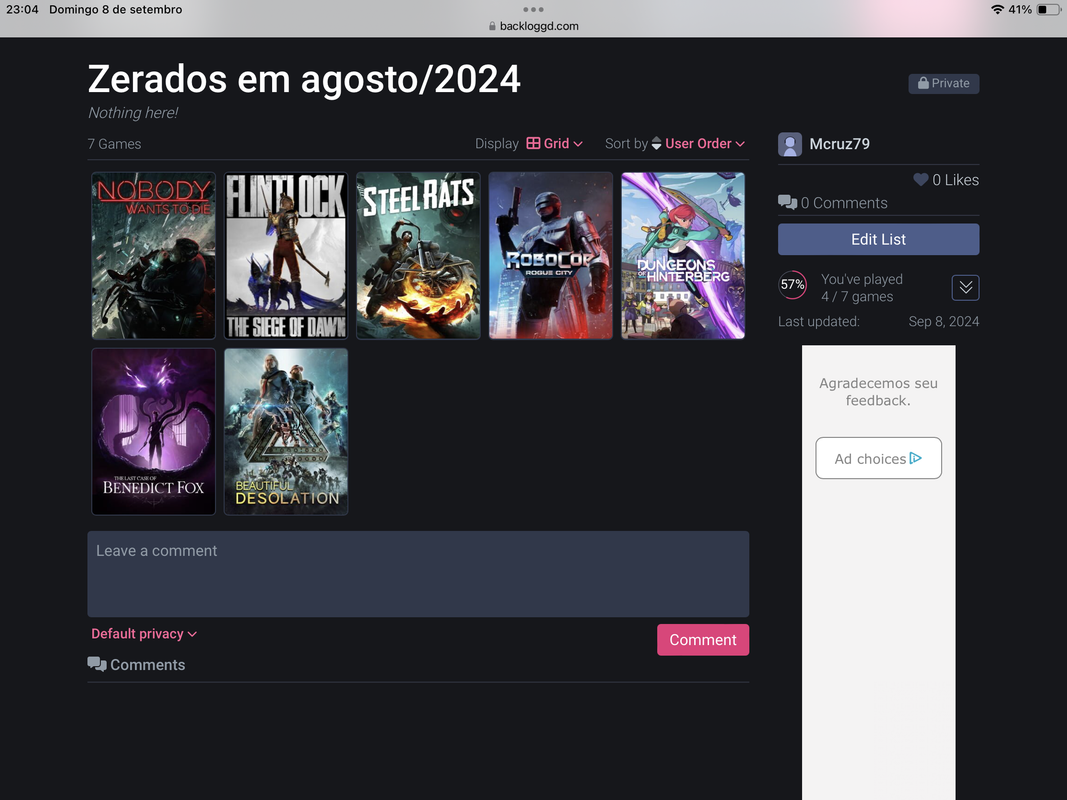Click the pink Comment button
The height and width of the screenshot is (800, 1067).
[x=703, y=640]
